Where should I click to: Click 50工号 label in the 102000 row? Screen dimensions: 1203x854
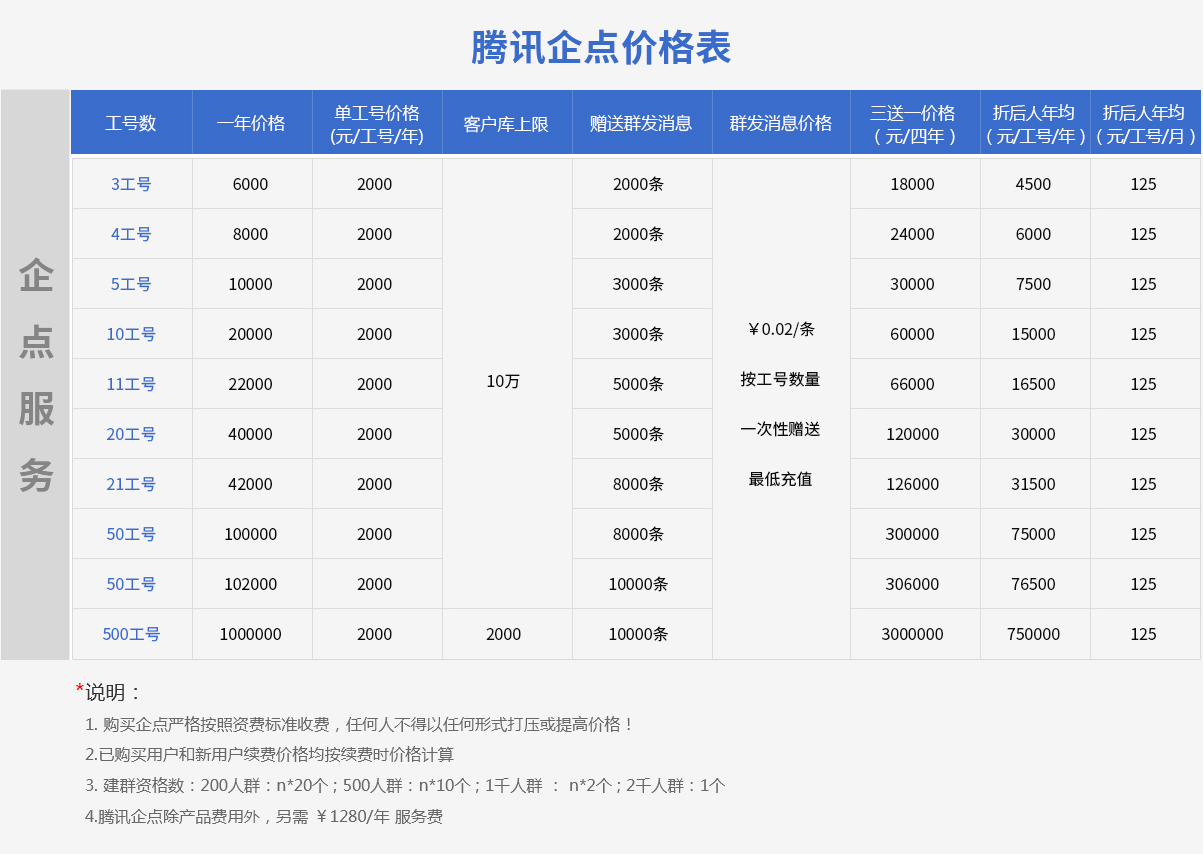coord(131,584)
